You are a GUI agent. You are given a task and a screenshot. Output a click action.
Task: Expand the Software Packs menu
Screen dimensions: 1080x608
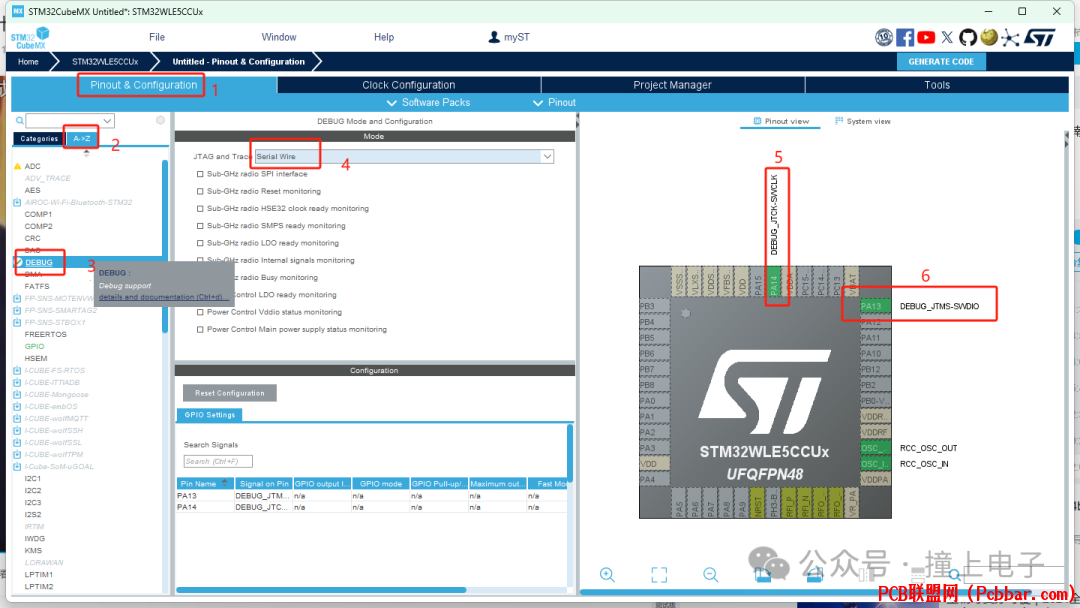(x=428, y=103)
